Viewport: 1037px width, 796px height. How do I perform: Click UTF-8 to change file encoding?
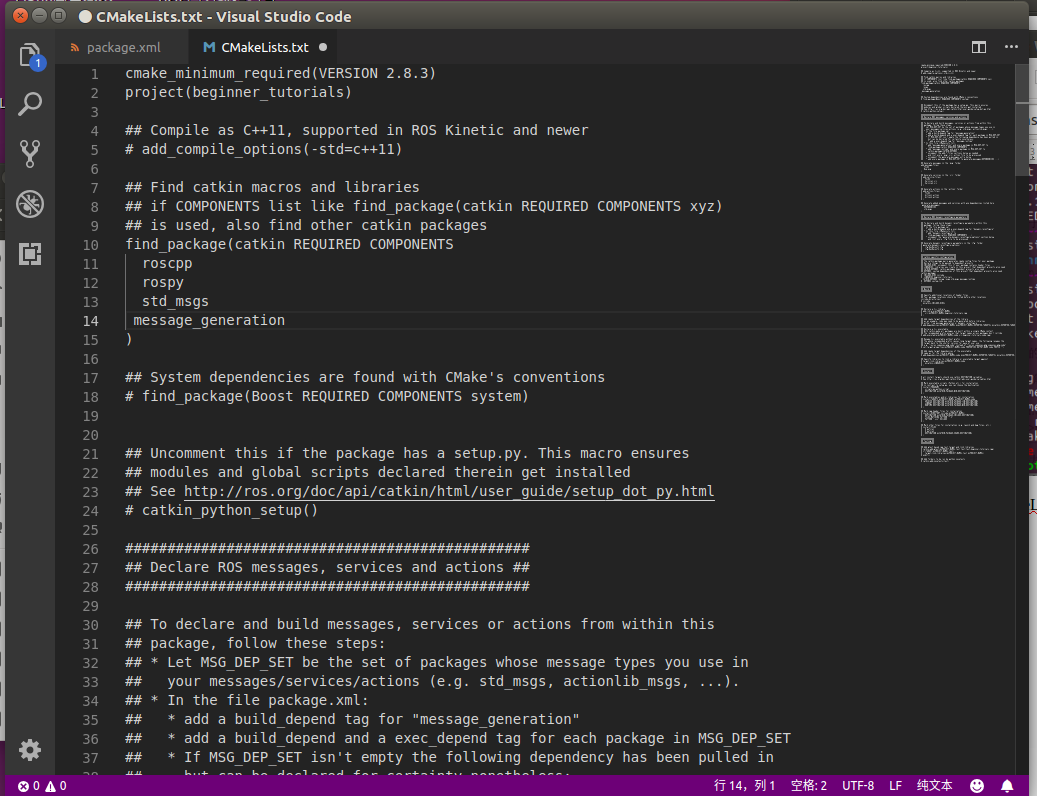[x=858, y=785]
